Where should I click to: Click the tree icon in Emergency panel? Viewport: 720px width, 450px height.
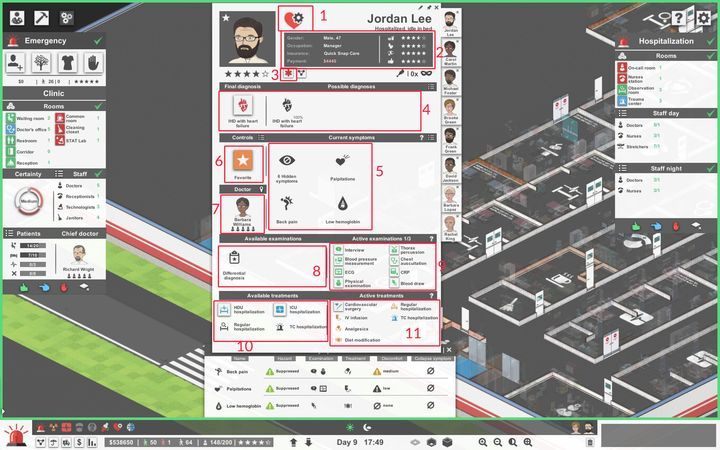41,62
